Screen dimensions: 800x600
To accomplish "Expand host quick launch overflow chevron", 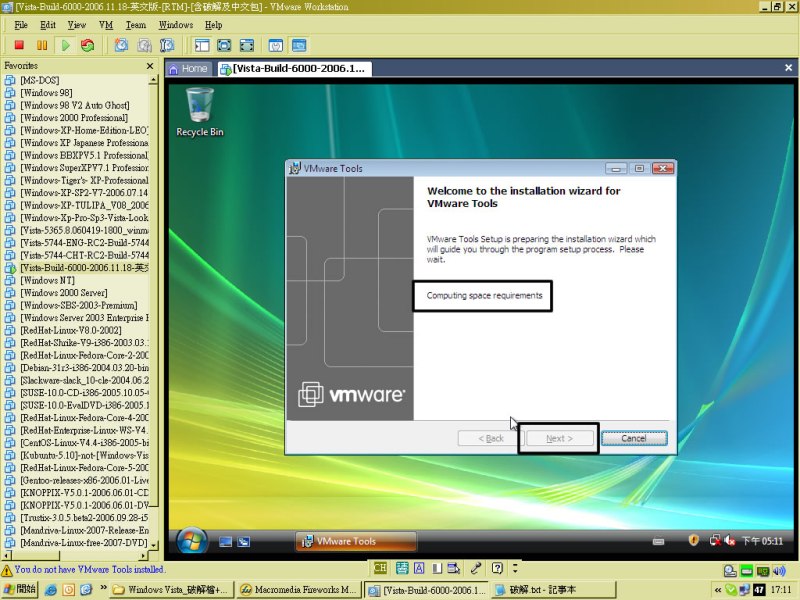I will pyautogui.click(x=103, y=588).
